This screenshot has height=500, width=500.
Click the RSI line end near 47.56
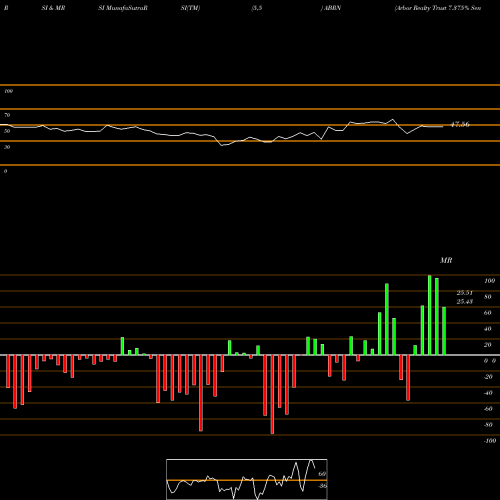pyautogui.click(x=442, y=127)
